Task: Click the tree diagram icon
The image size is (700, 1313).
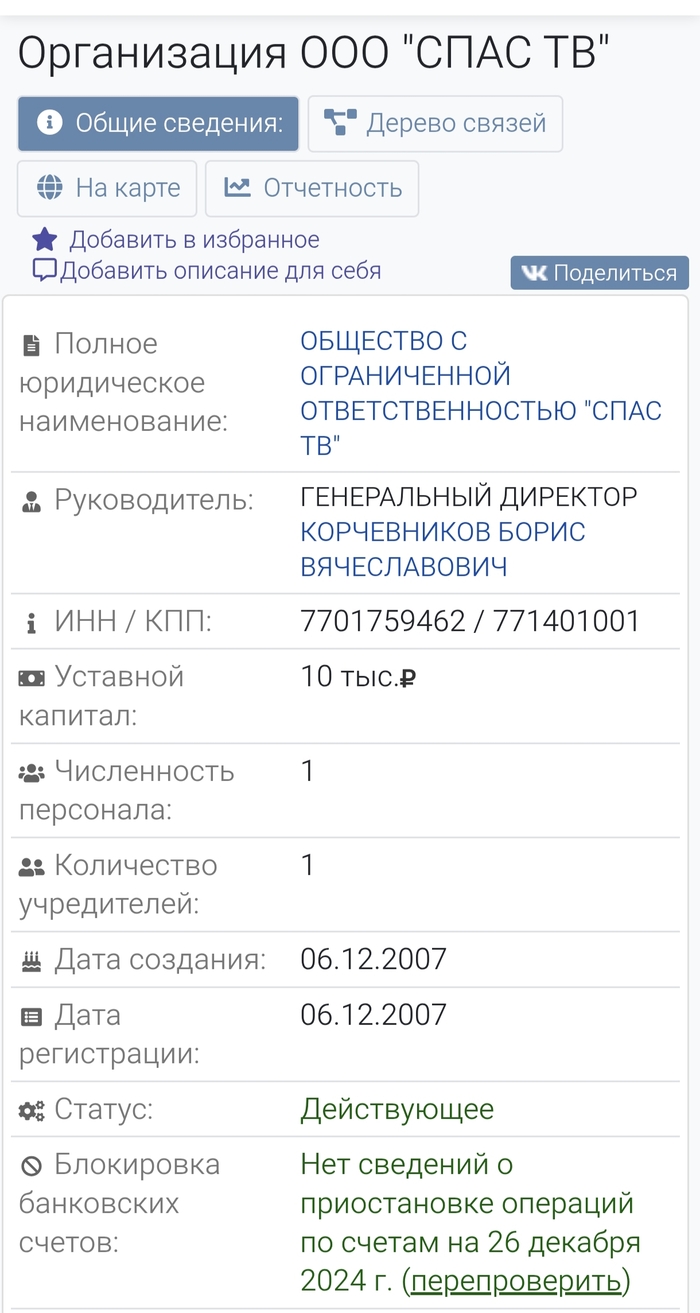Action: [340, 124]
